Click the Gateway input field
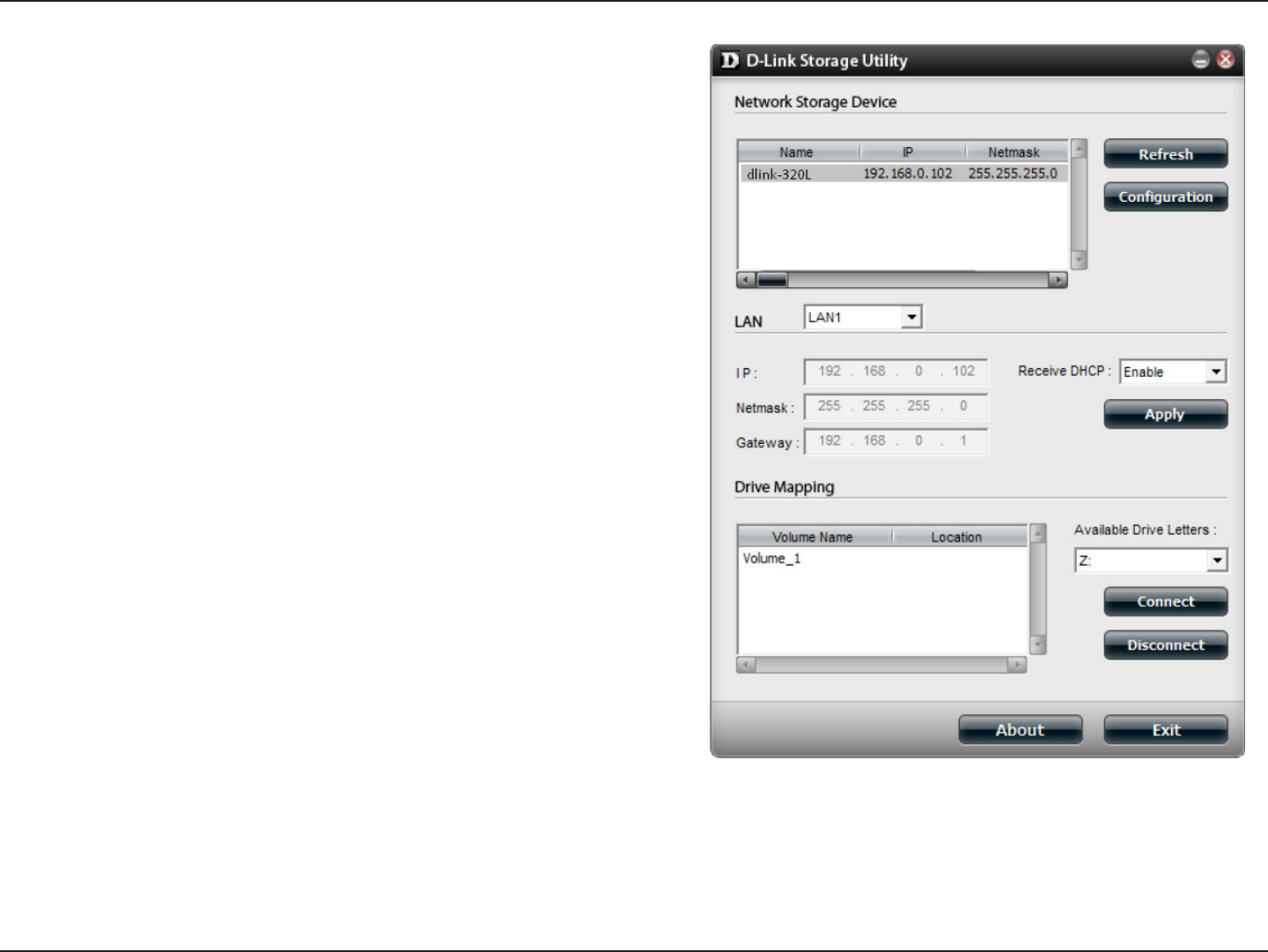Viewport: 1268px width, 952px height. pos(896,440)
